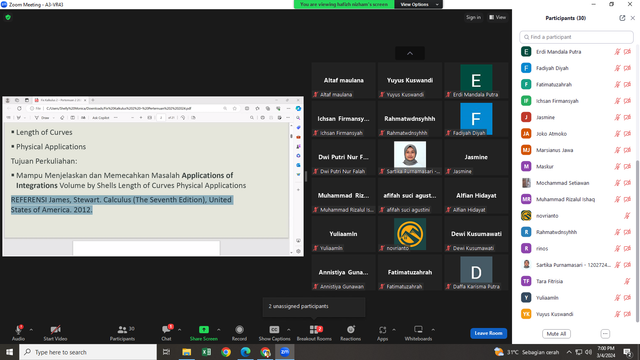The image size is (640, 360).
Task: Expand Whiteboards options arrow
Action: [433, 329]
